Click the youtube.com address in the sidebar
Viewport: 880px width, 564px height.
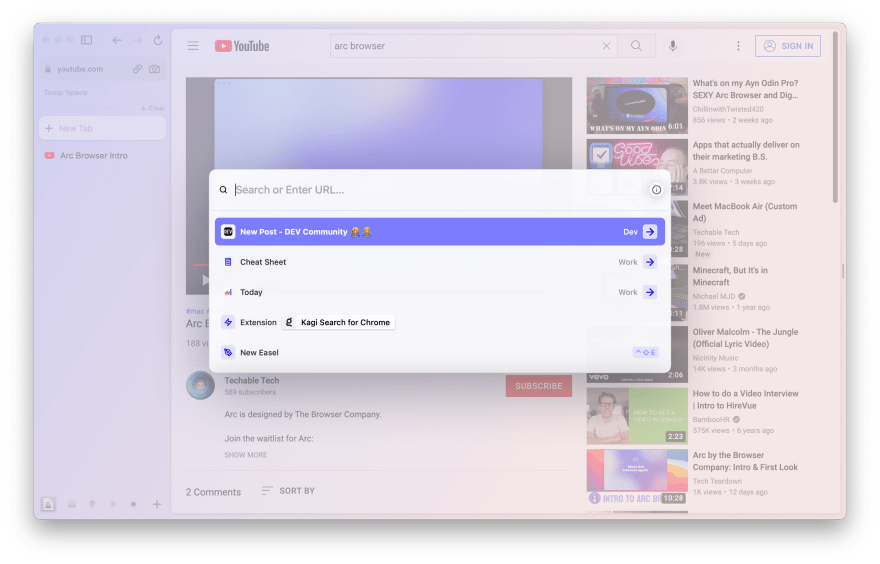(80, 69)
